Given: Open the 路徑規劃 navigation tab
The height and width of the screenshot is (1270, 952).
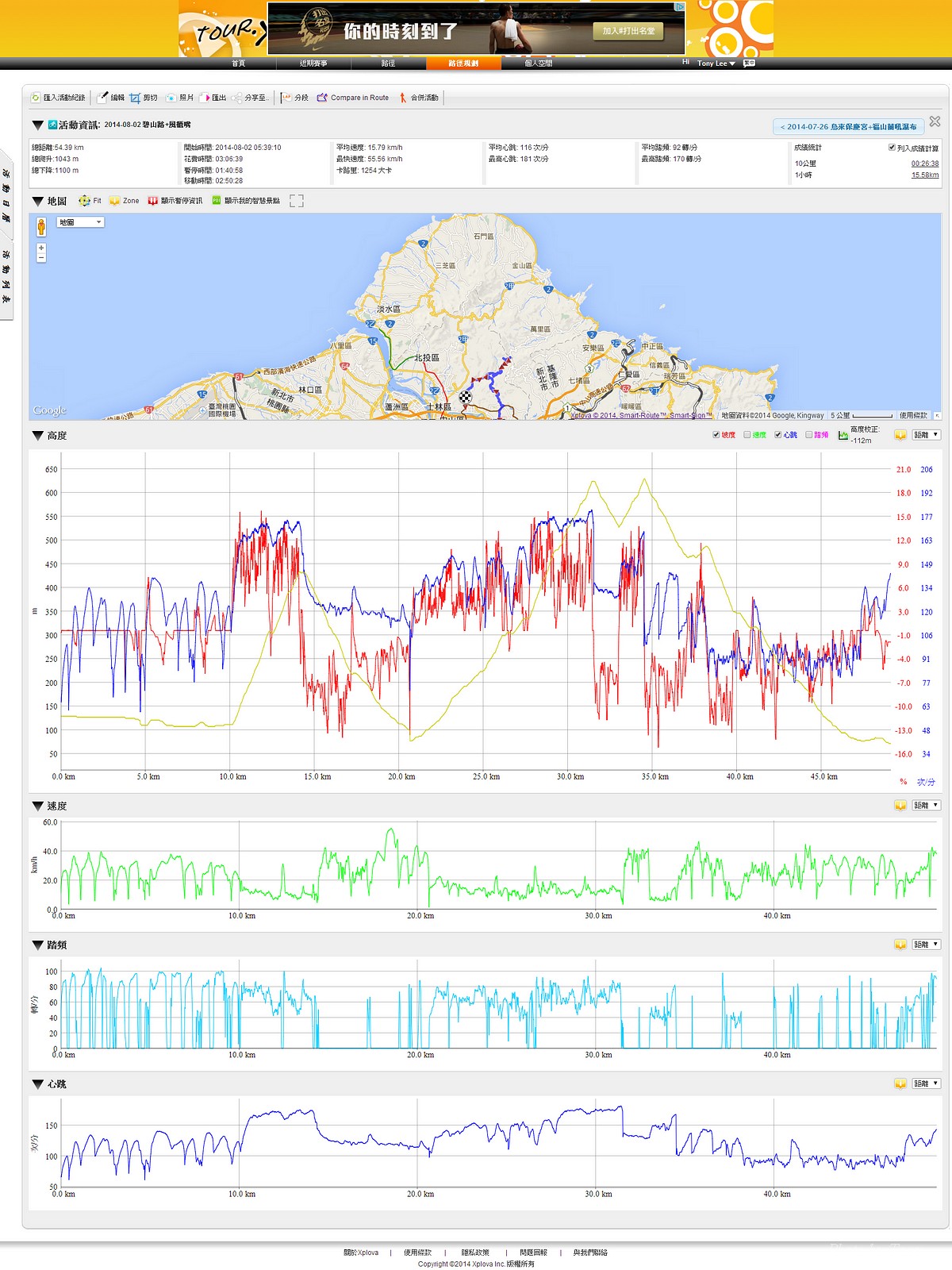Looking at the screenshot, I should 463,63.
